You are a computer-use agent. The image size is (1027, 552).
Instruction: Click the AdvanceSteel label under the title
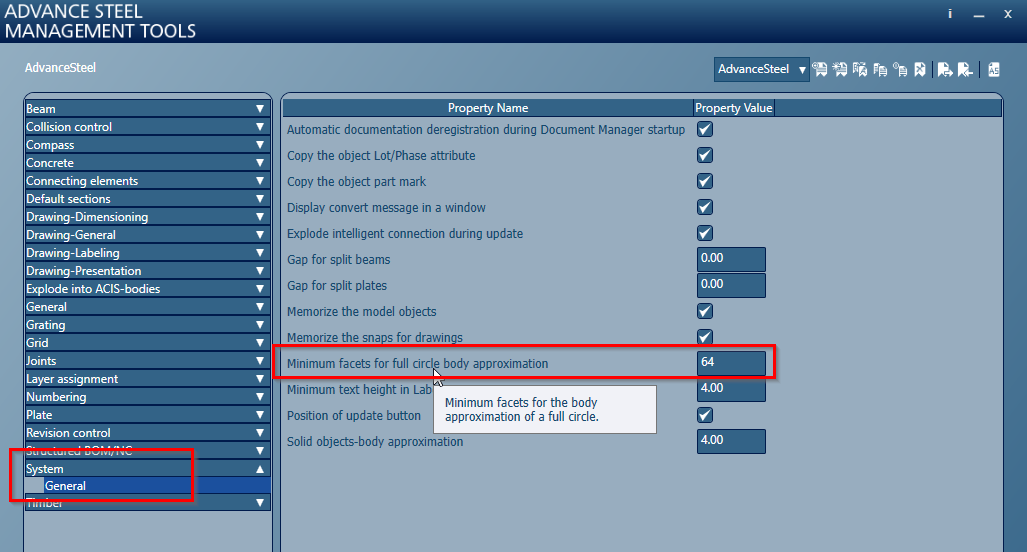60,67
